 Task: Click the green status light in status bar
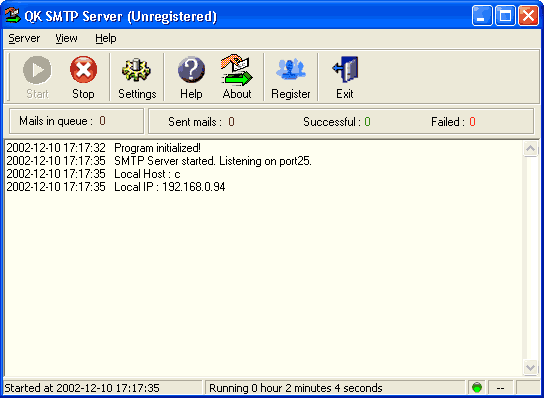point(477,387)
